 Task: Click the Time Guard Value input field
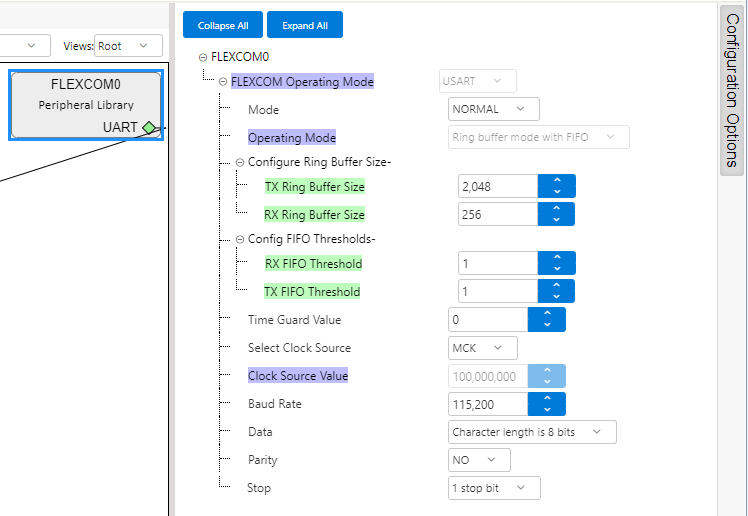pyautogui.click(x=488, y=320)
